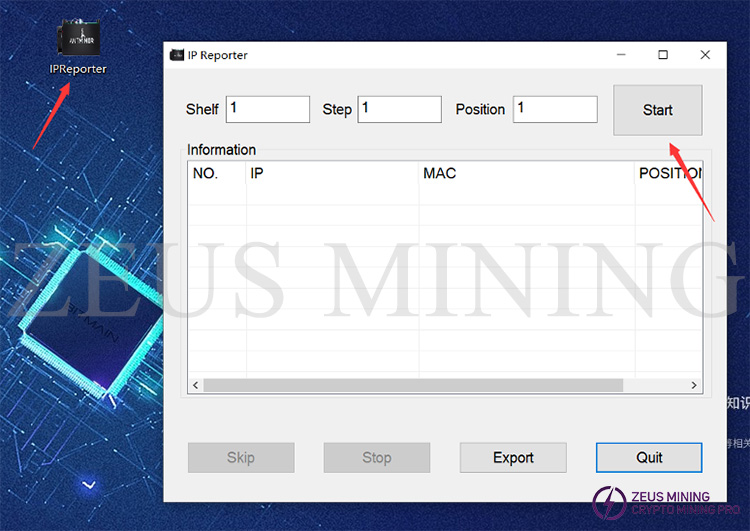Close the IP Reporter window
Image resolution: width=750 pixels, height=531 pixels.
707,55
